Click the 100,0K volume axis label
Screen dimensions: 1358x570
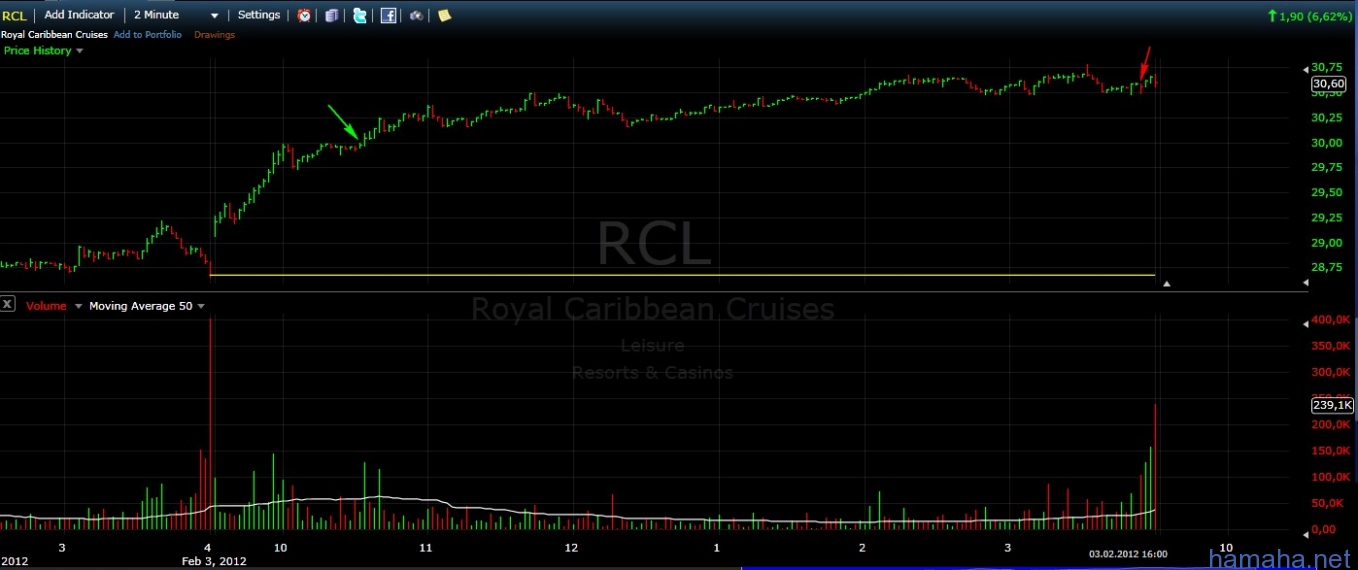click(x=1332, y=477)
